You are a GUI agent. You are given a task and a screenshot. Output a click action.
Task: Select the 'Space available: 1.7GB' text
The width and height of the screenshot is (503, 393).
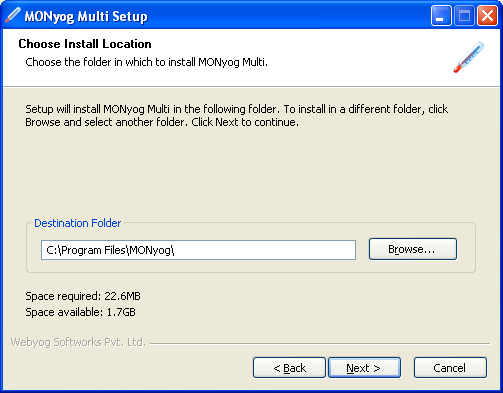[x=81, y=312]
